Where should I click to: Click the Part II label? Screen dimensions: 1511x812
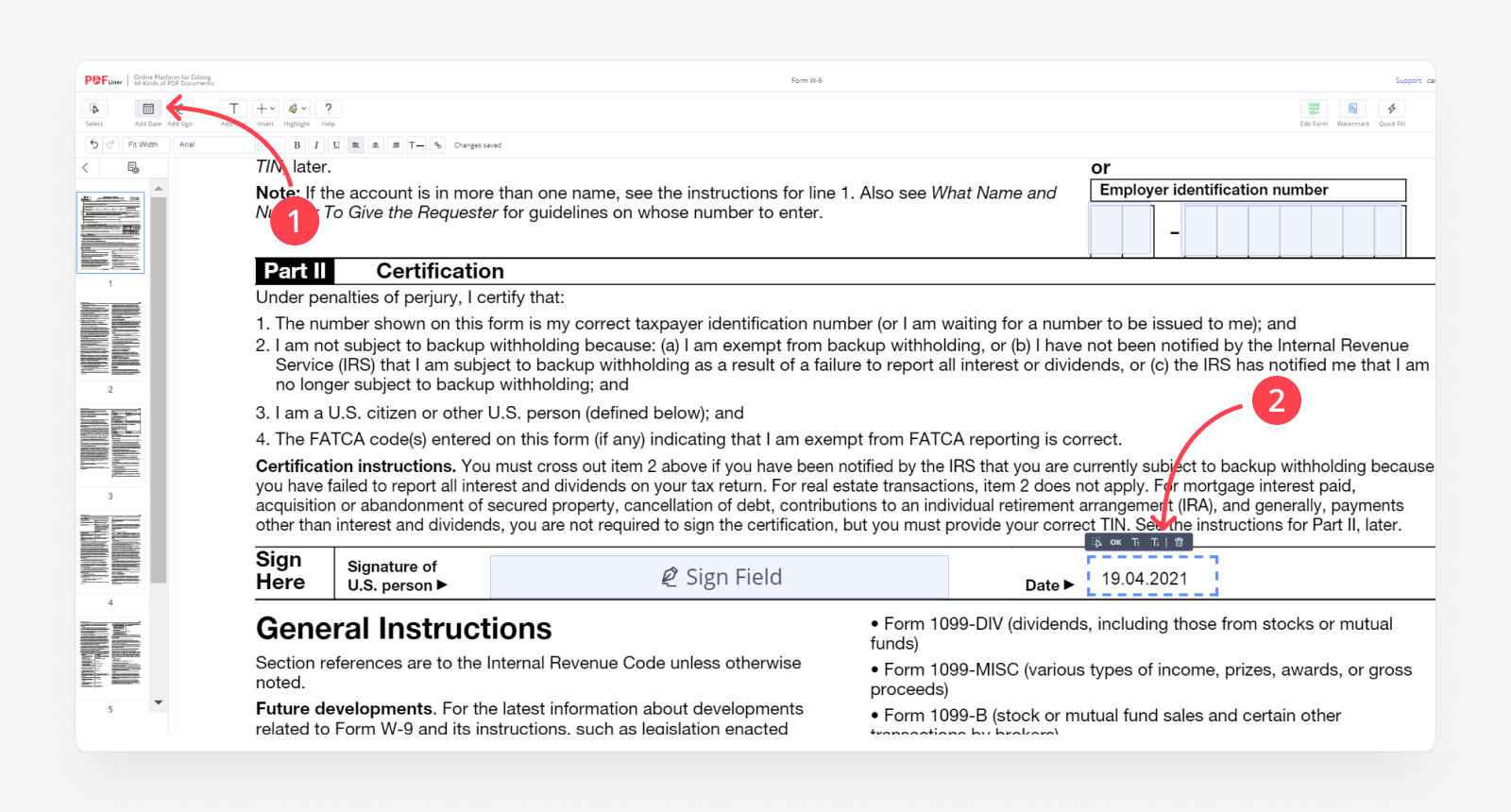point(295,271)
